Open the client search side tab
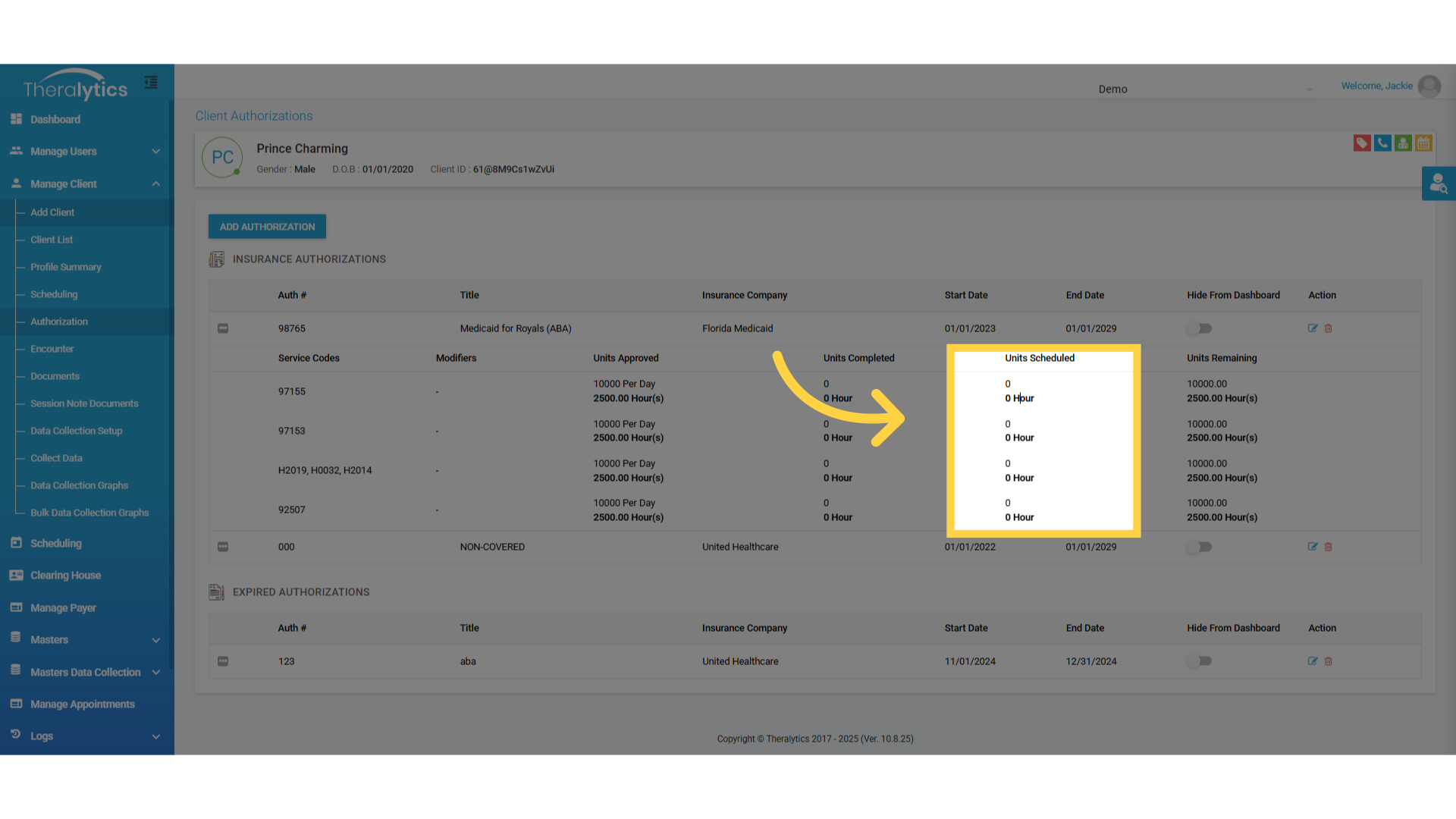Screen dimensions: 1456x819 [x=1439, y=184]
